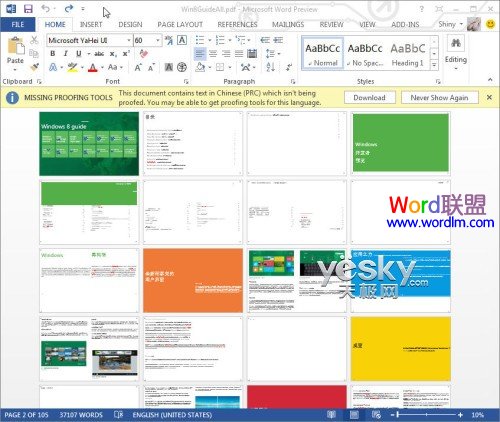Open the Bullets dropdown arrow
Image resolution: width=500 pixels, height=422 pixels.
tap(210, 40)
